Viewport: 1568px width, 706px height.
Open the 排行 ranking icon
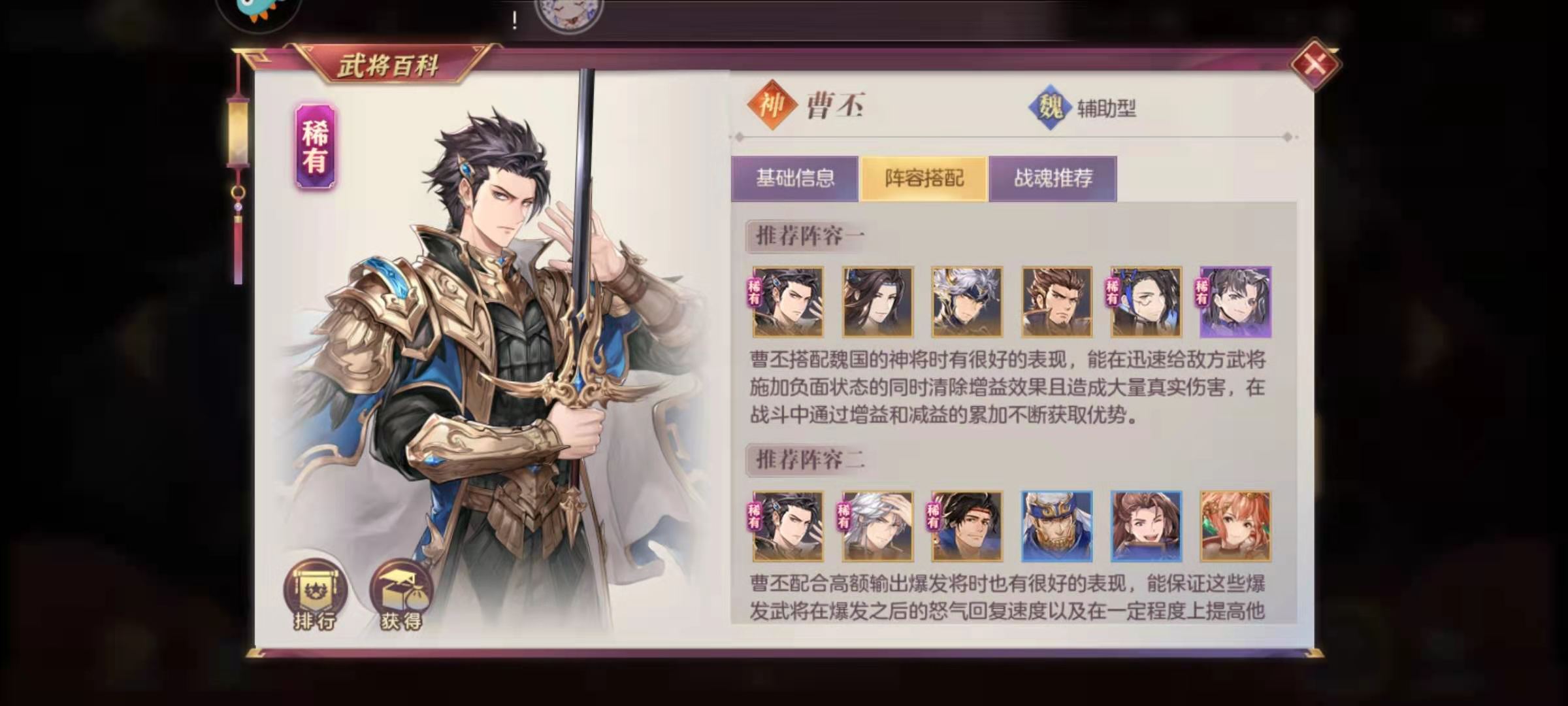tap(315, 595)
